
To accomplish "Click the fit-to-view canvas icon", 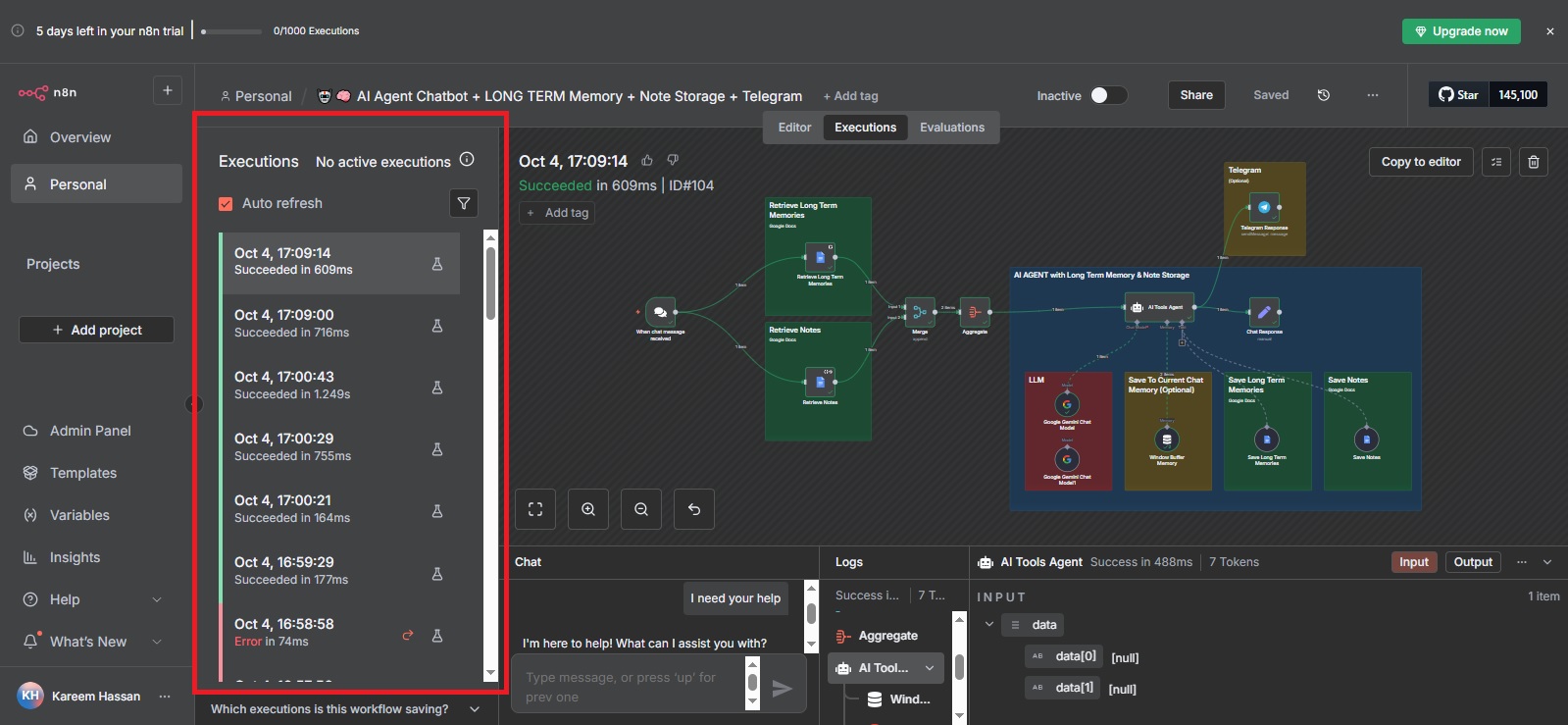I will (535, 509).
